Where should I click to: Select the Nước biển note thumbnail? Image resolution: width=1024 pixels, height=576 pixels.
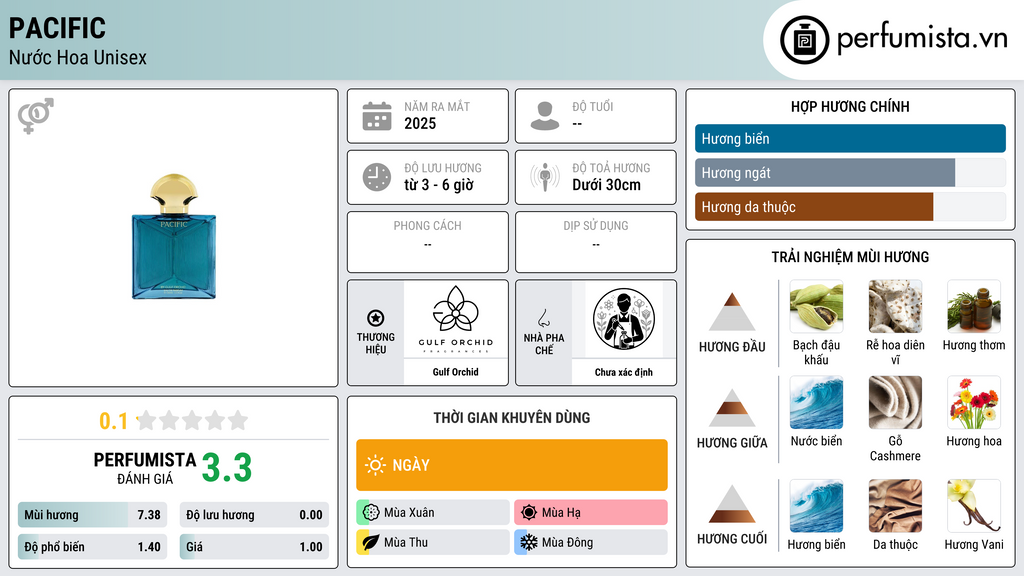pyautogui.click(x=816, y=402)
